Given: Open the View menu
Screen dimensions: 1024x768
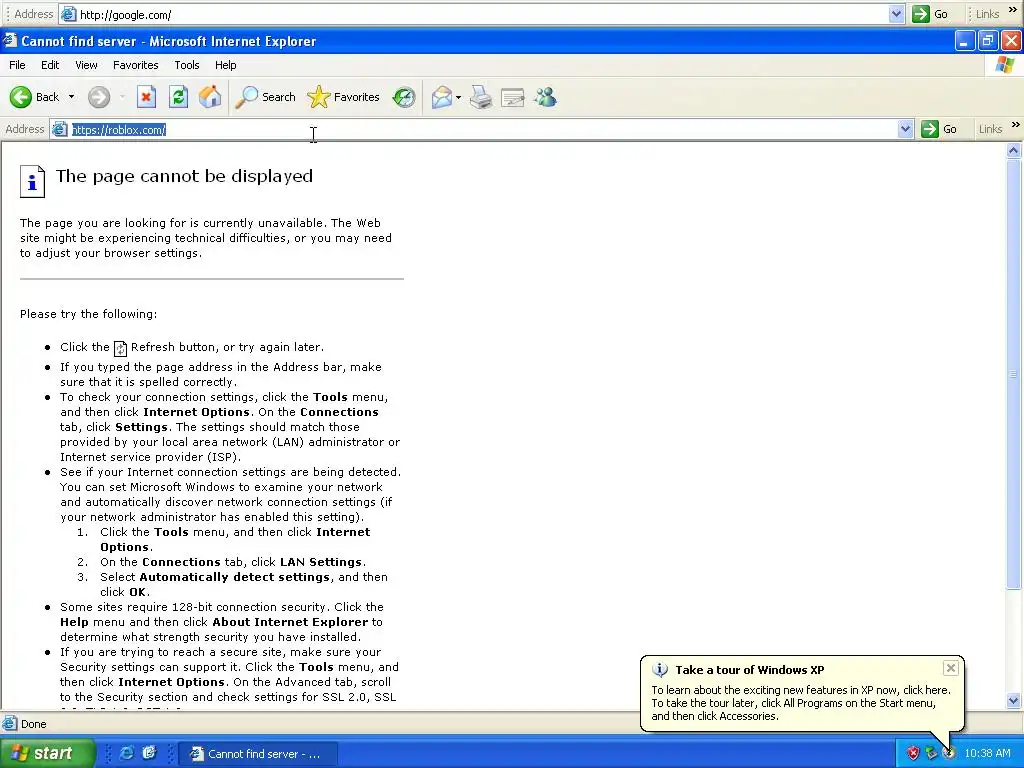Looking at the screenshot, I should 86,65.
